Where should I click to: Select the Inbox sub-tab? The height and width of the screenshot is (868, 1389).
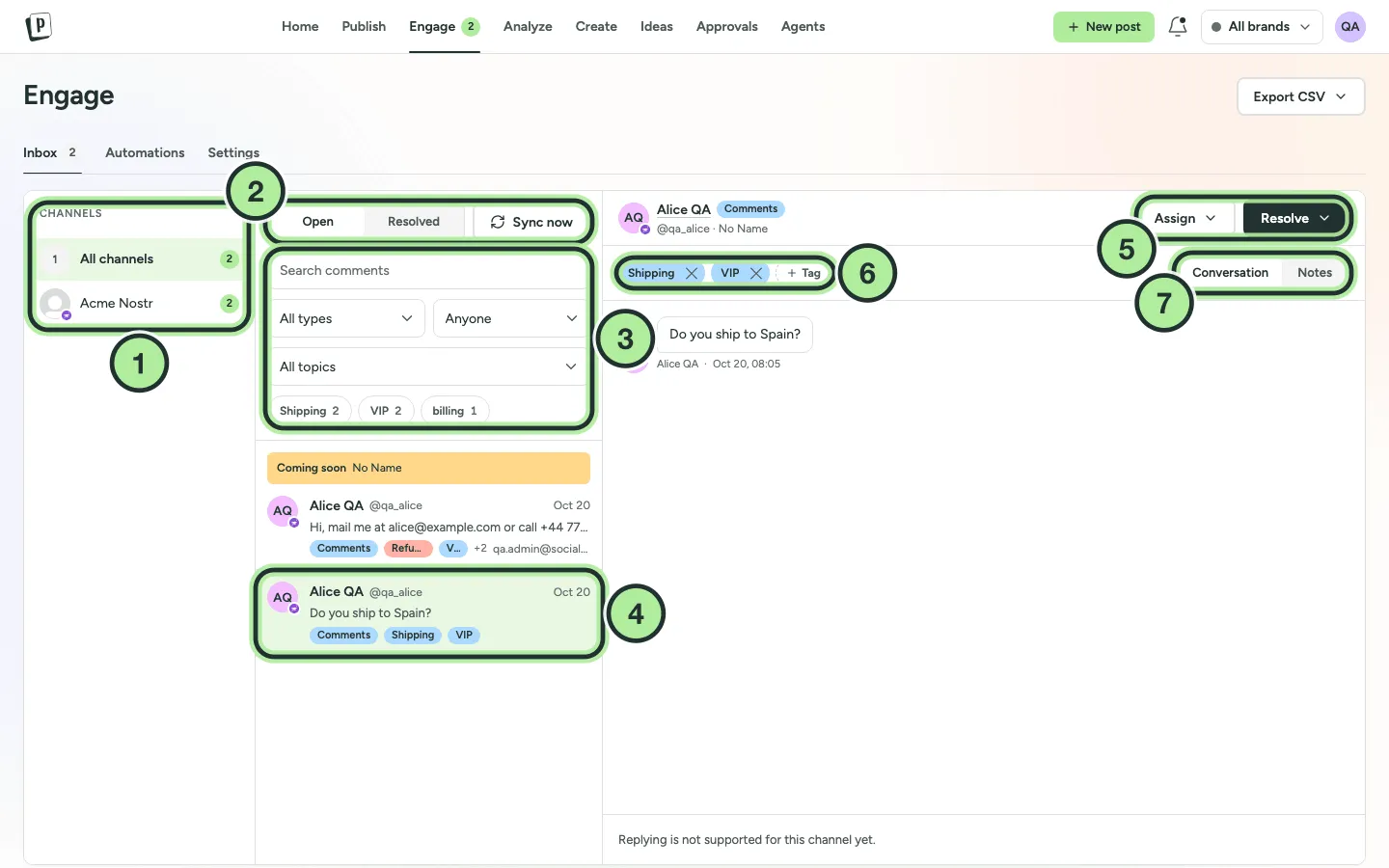point(50,152)
